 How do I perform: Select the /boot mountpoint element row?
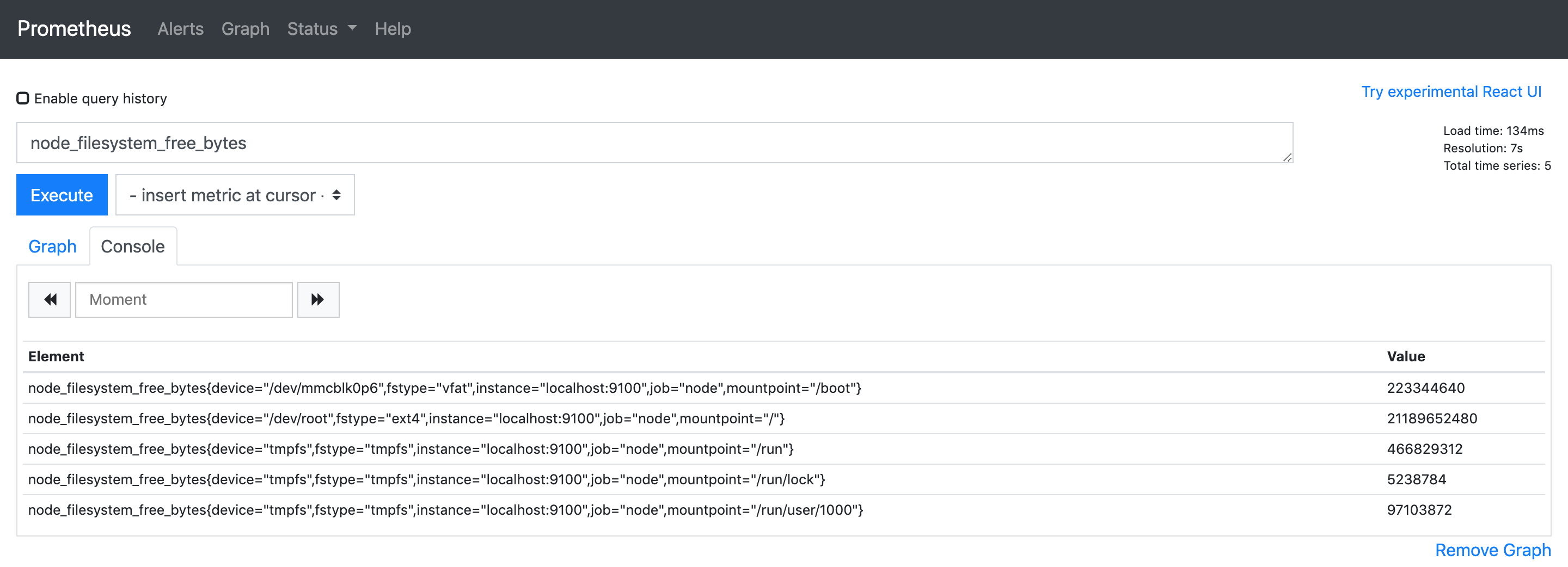click(784, 388)
